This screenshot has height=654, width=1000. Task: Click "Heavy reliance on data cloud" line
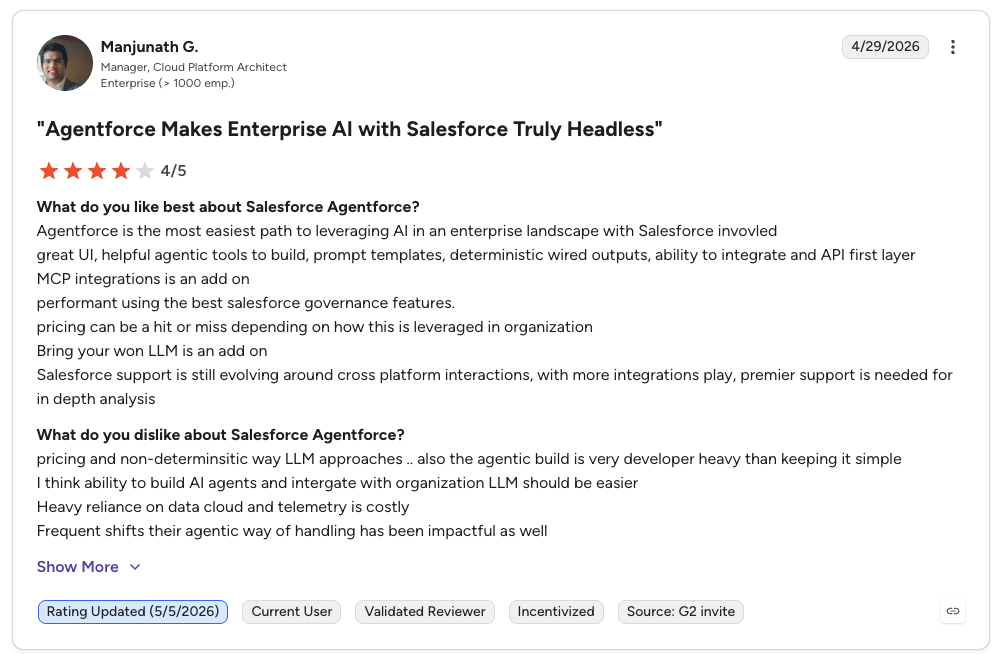[223, 507]
